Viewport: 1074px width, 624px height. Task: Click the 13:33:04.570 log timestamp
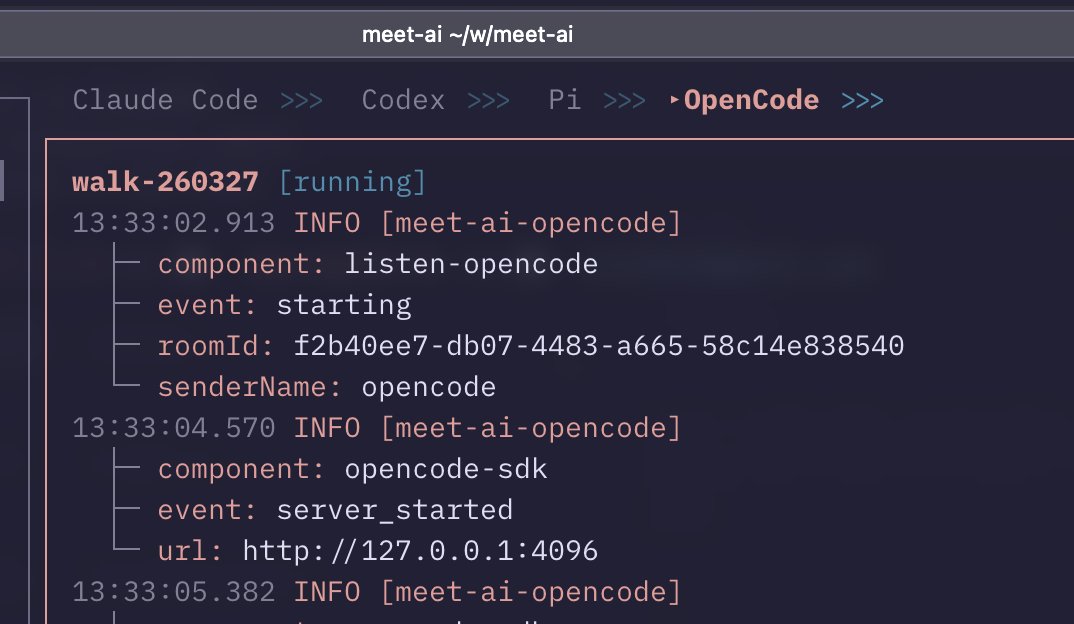(173, 428)
